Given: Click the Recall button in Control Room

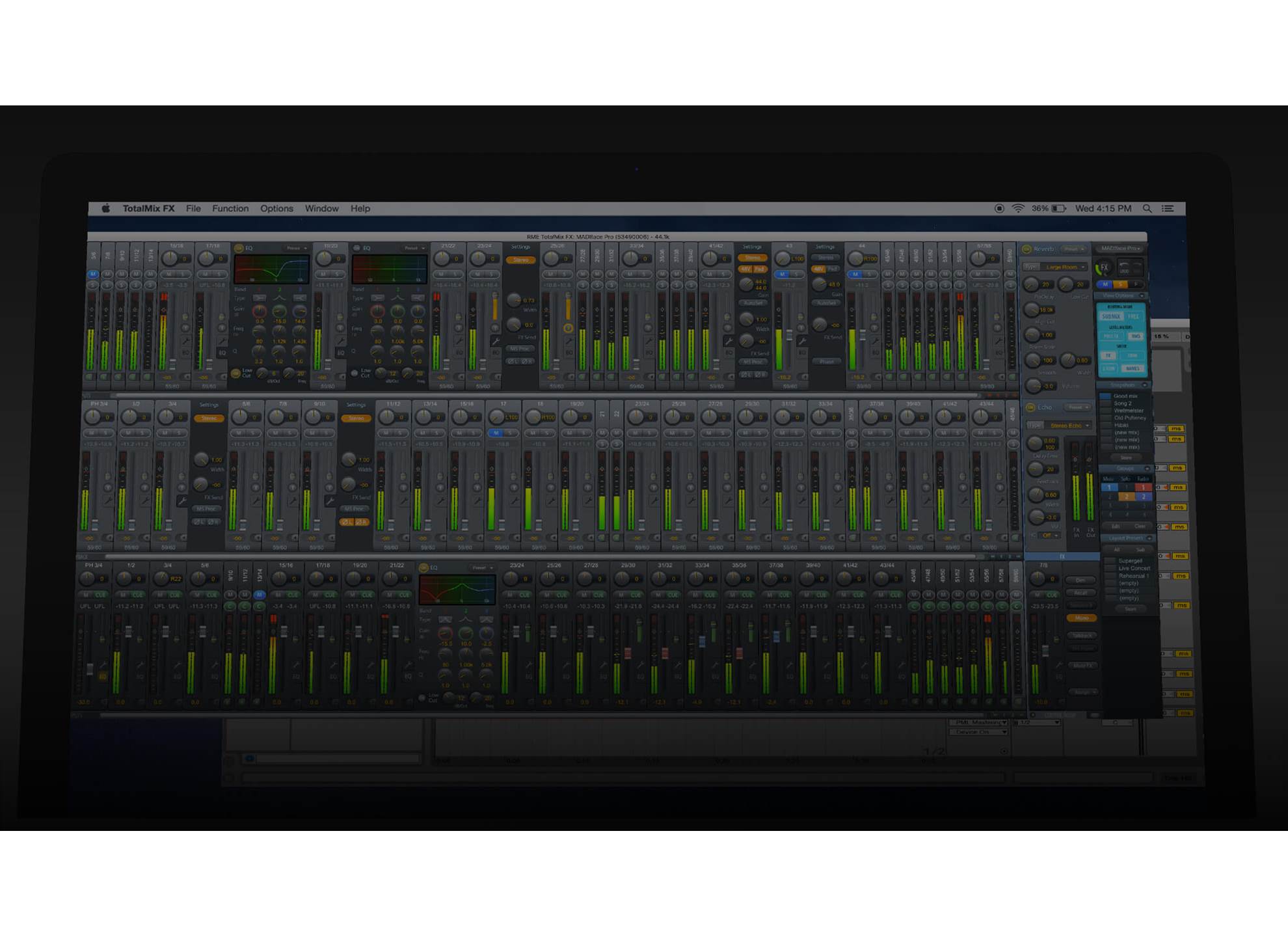Looking at the screenshot, I should pyautogui.click(x=1080, y=593).
